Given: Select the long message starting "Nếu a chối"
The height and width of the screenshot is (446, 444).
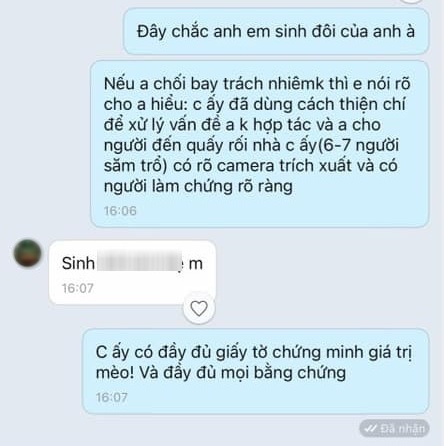Looking at the screenshot, I should (x=260, y=144).
